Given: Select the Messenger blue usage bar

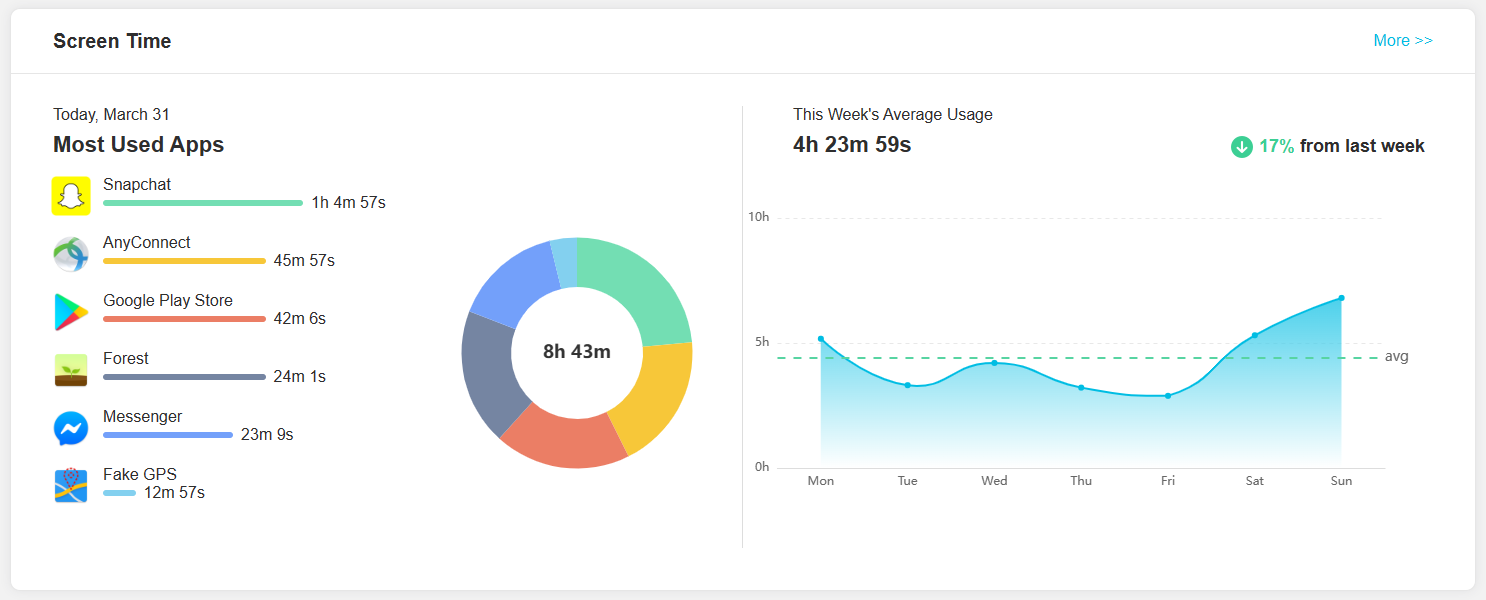Looking at the screenshot, I should pos(168,435).
